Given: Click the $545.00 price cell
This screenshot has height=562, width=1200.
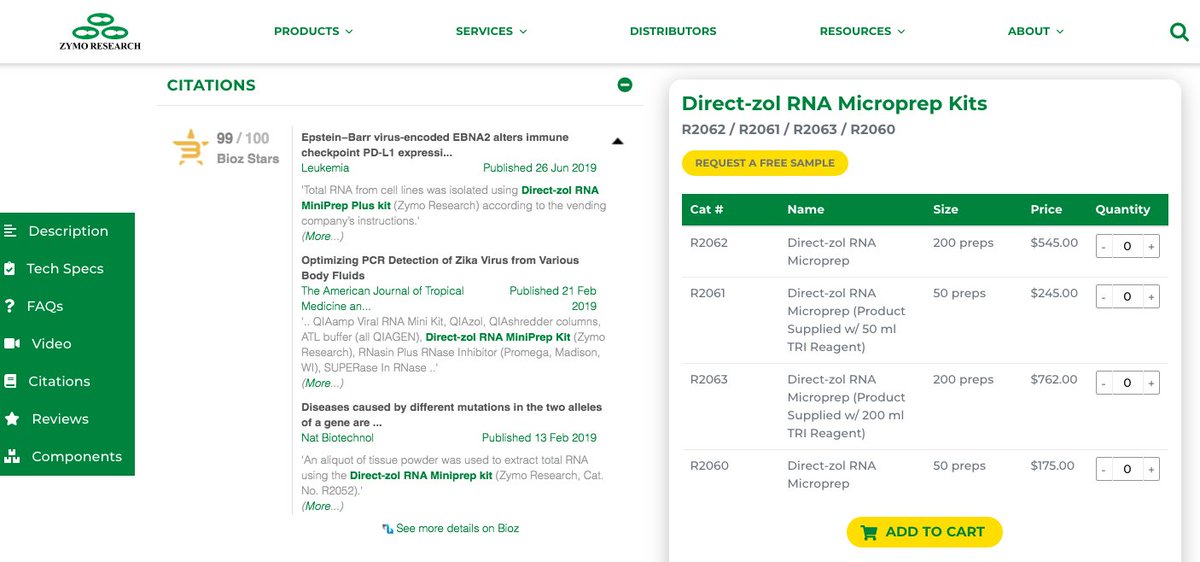Looking at the screenshot, I should (1054, 243).
